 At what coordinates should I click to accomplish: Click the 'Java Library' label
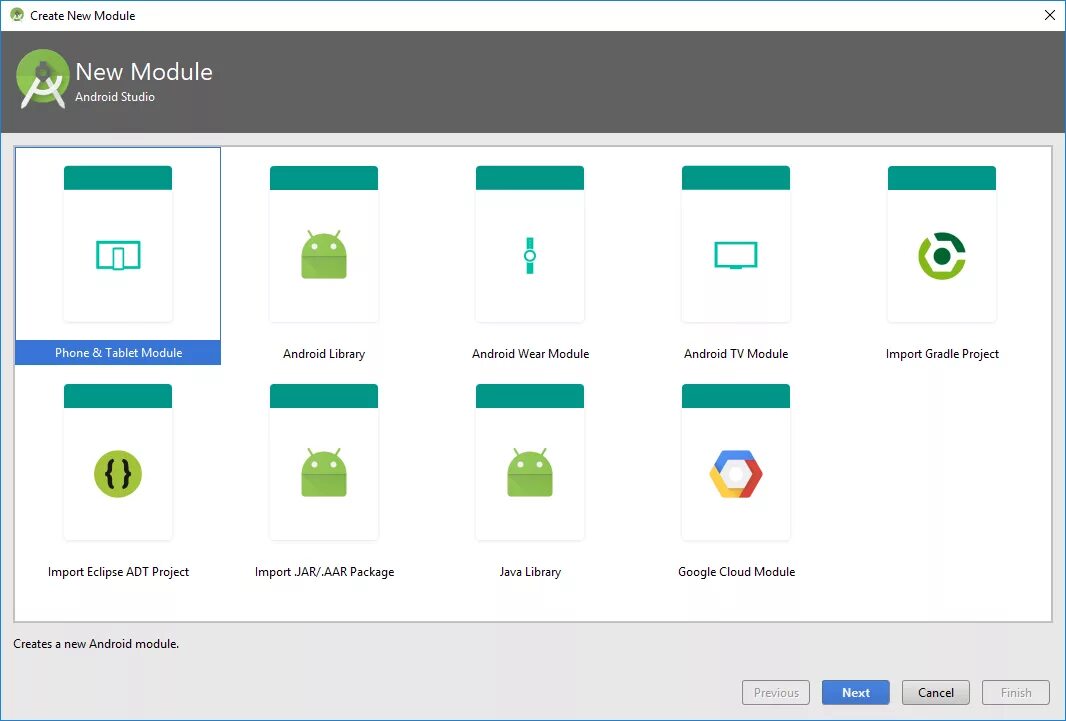point(530,571)
